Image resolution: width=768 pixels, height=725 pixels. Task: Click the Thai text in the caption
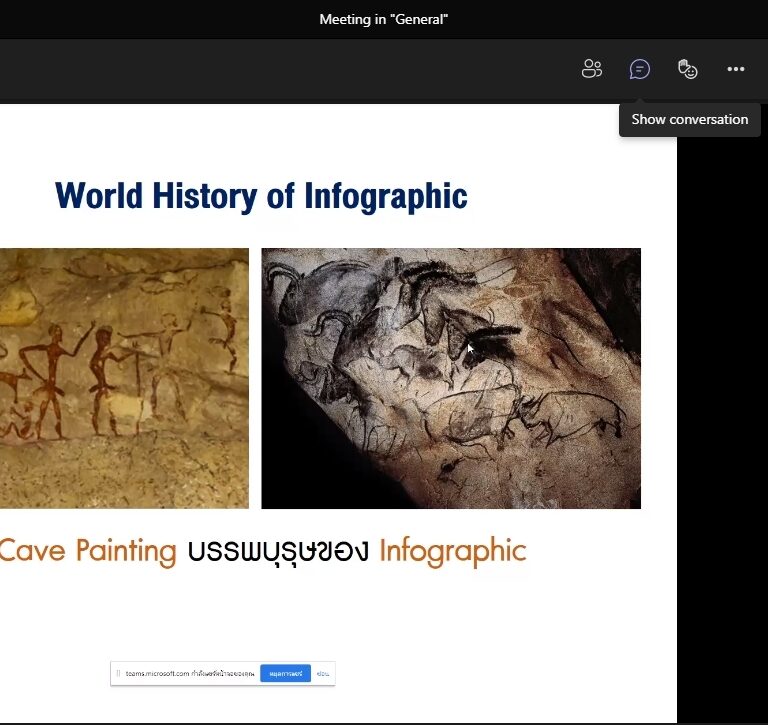(278, 552)
